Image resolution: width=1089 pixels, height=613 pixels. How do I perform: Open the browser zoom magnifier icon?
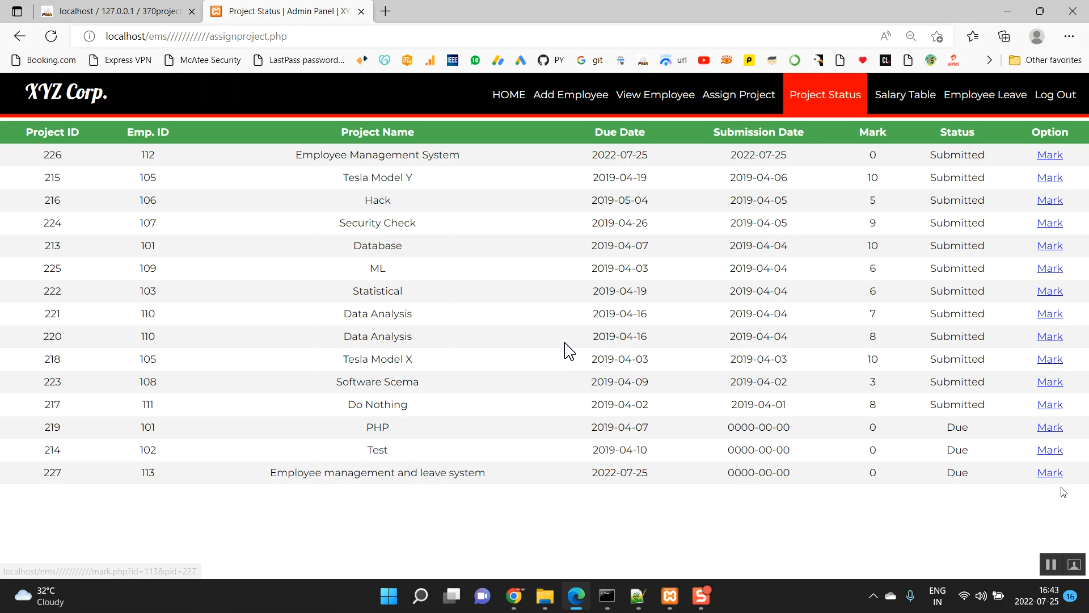pos(911,36)
